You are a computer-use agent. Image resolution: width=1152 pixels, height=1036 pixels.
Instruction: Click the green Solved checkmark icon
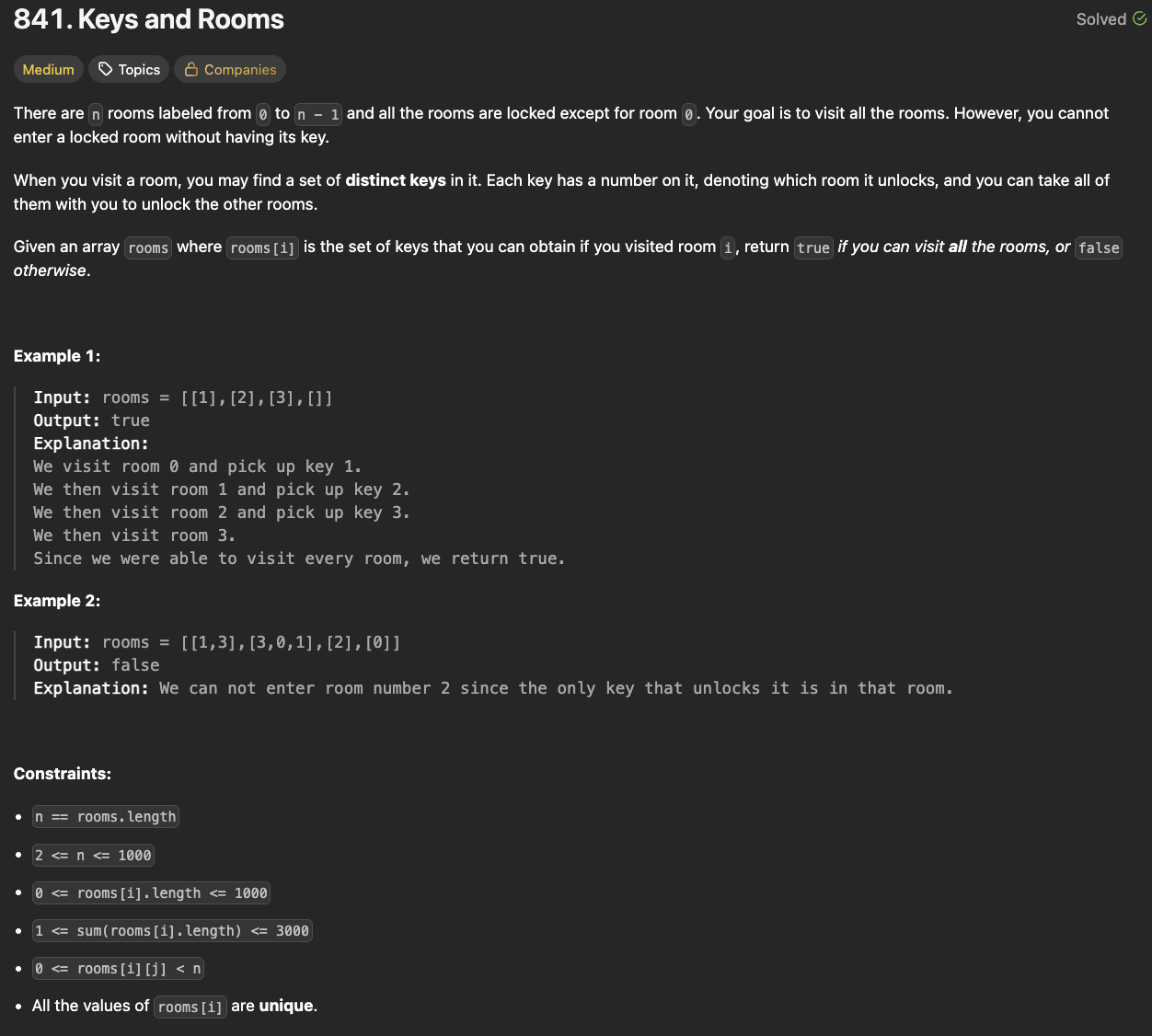pyautogui.click(x=1139, y=19)
